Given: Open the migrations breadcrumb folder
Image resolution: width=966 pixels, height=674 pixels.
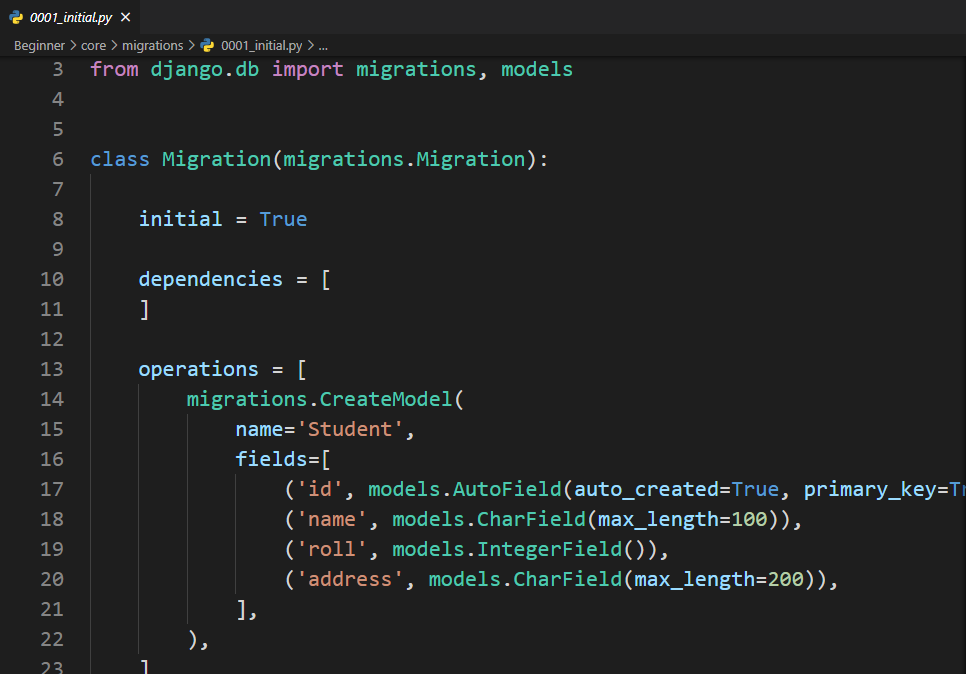Looking at the screenshot, I should (153, 46).
